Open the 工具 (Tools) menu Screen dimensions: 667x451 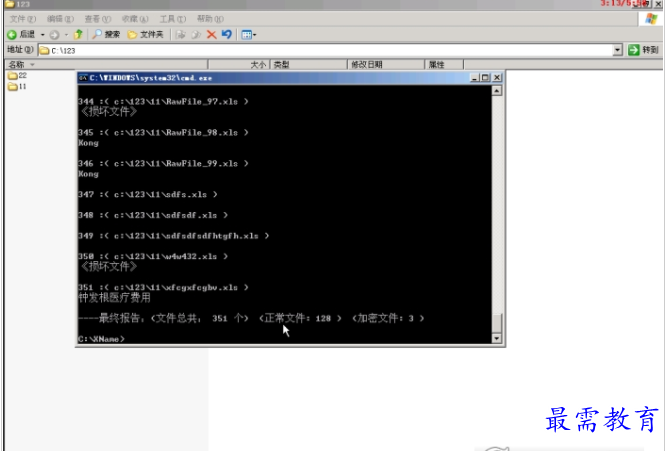tap(173, 19)
